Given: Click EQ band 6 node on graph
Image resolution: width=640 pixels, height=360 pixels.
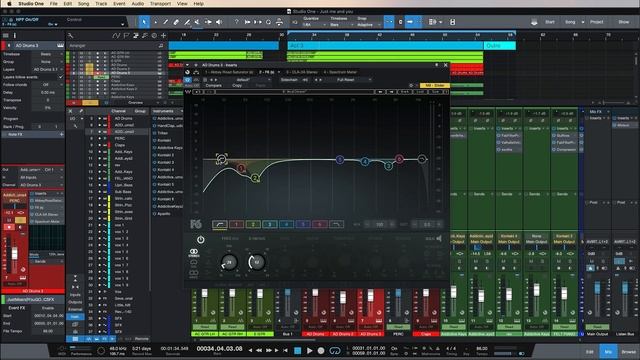Looking at the screenshot, I should [399, 159].
